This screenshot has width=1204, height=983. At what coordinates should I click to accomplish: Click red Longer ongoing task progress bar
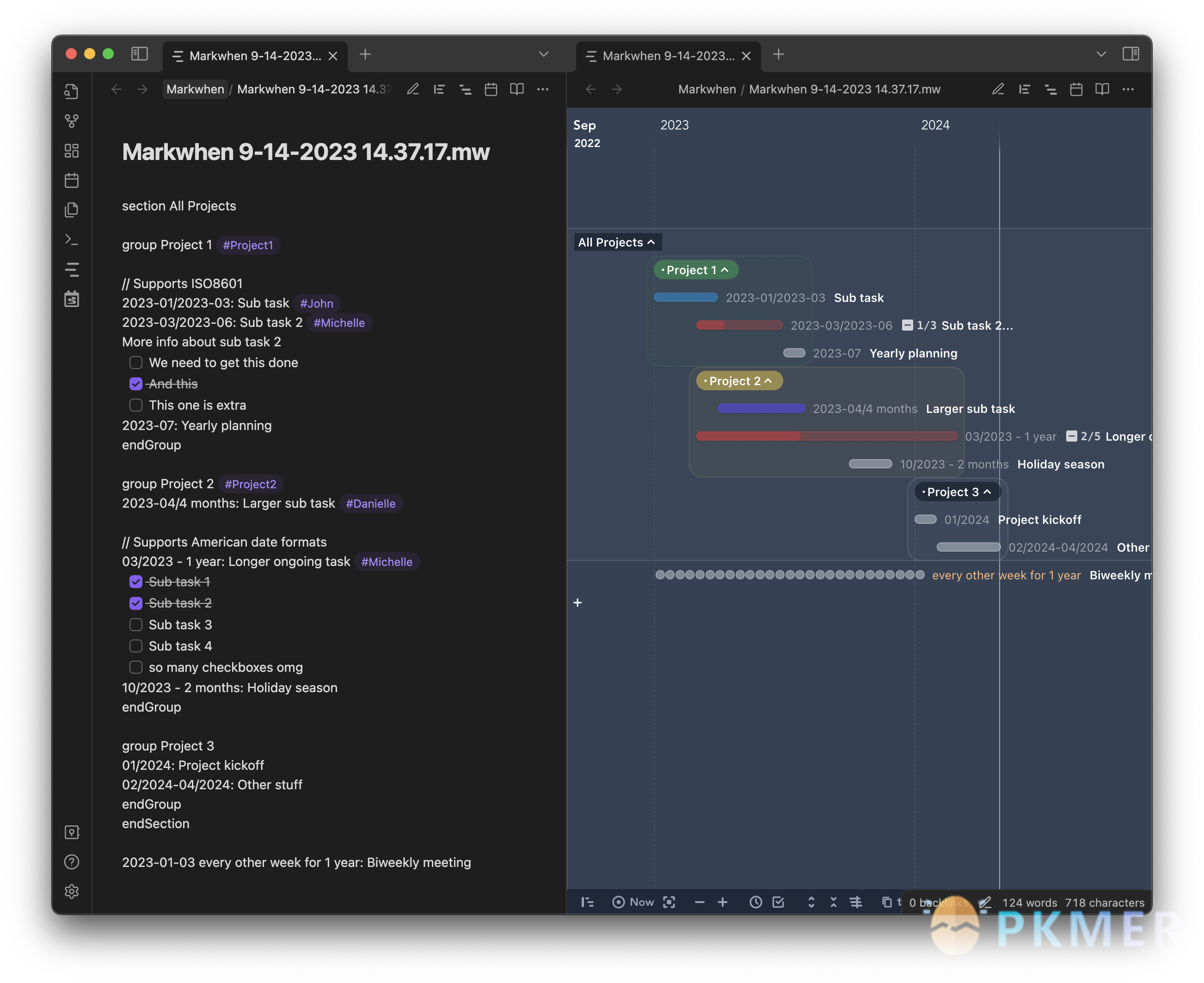826,436
